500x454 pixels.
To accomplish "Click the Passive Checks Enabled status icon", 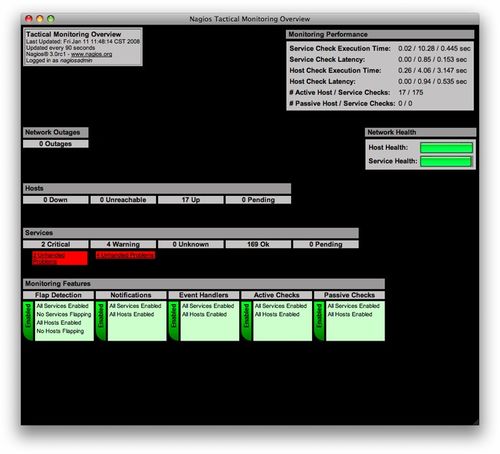I will pyautogui.click(x=319, y=321).
